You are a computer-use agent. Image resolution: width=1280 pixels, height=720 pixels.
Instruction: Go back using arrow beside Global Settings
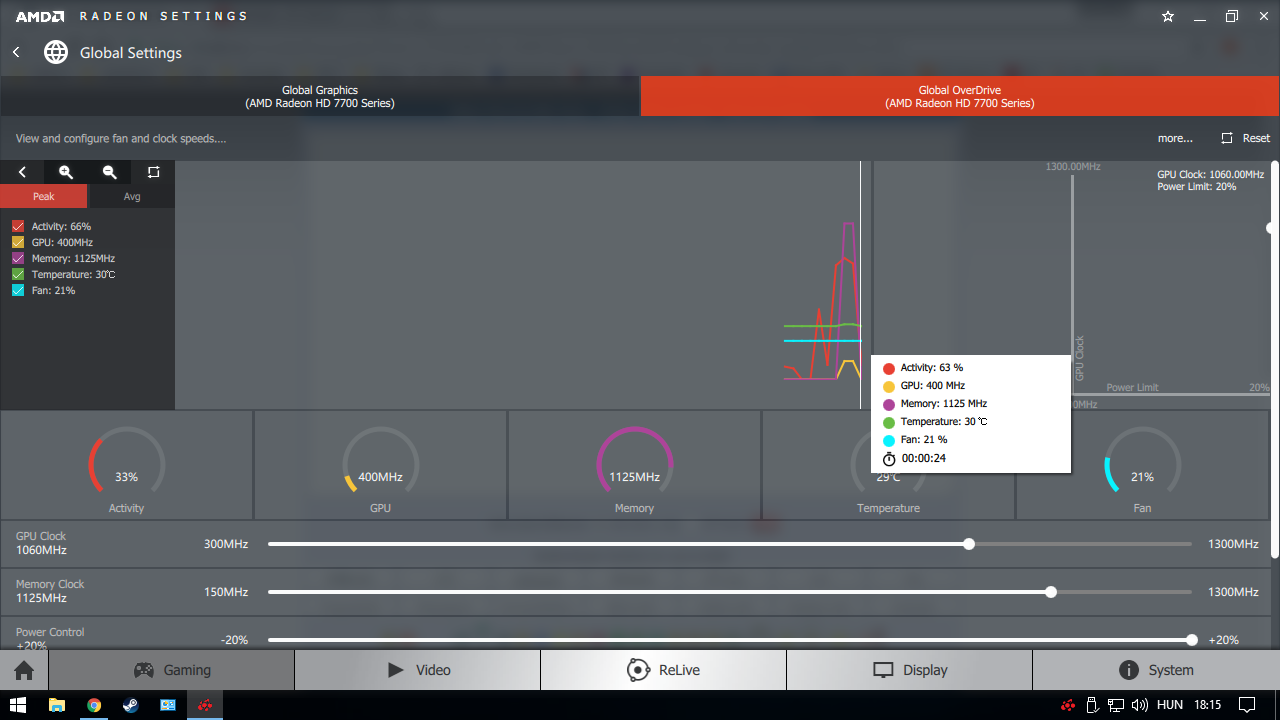click(16, 52)
